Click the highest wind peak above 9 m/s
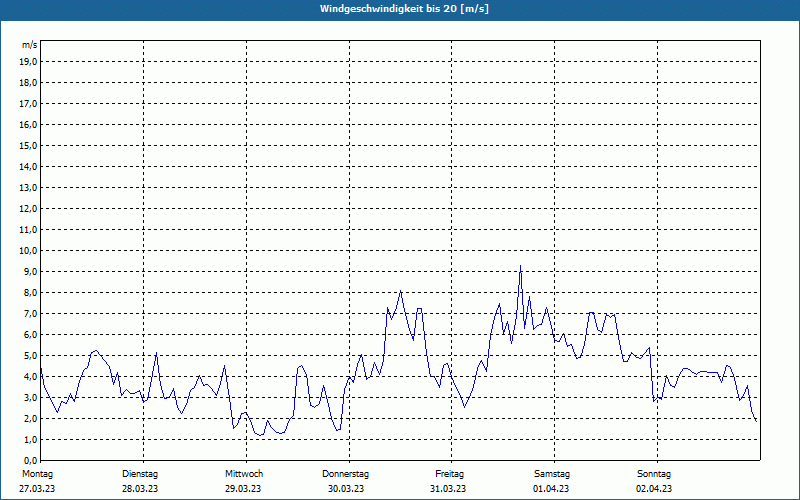 coord(520,266)
